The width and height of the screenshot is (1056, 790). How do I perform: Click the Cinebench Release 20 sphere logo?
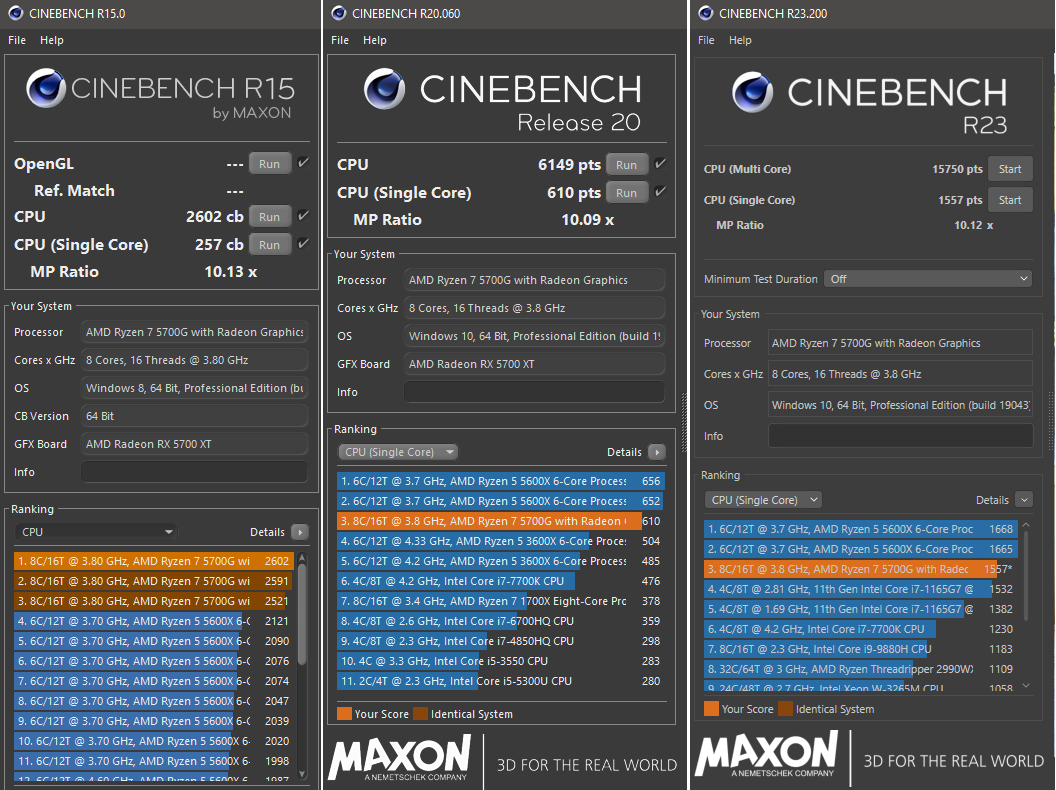(385, 88)
